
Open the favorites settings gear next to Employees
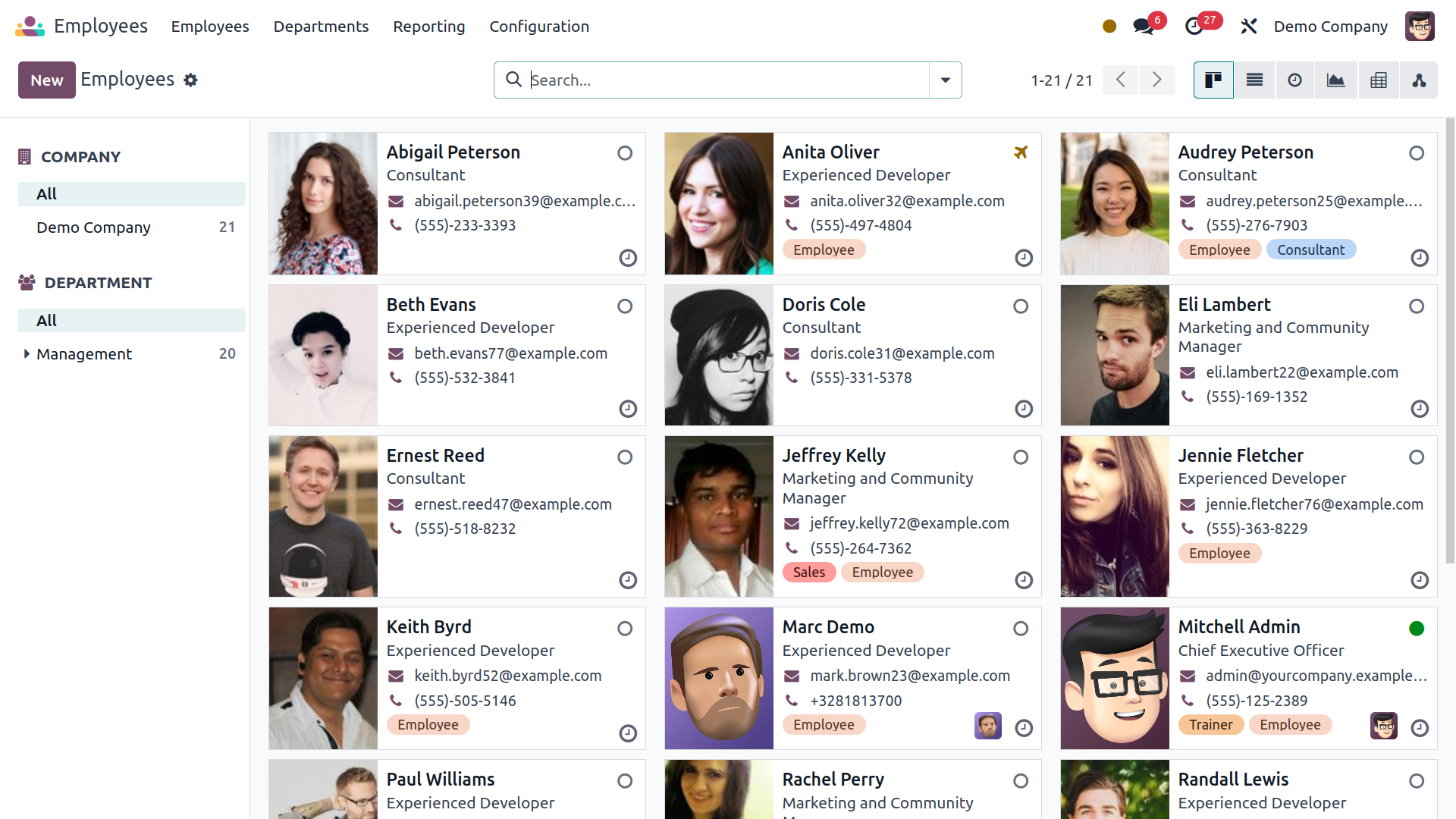pyautogui.click(x=190, y=80)
